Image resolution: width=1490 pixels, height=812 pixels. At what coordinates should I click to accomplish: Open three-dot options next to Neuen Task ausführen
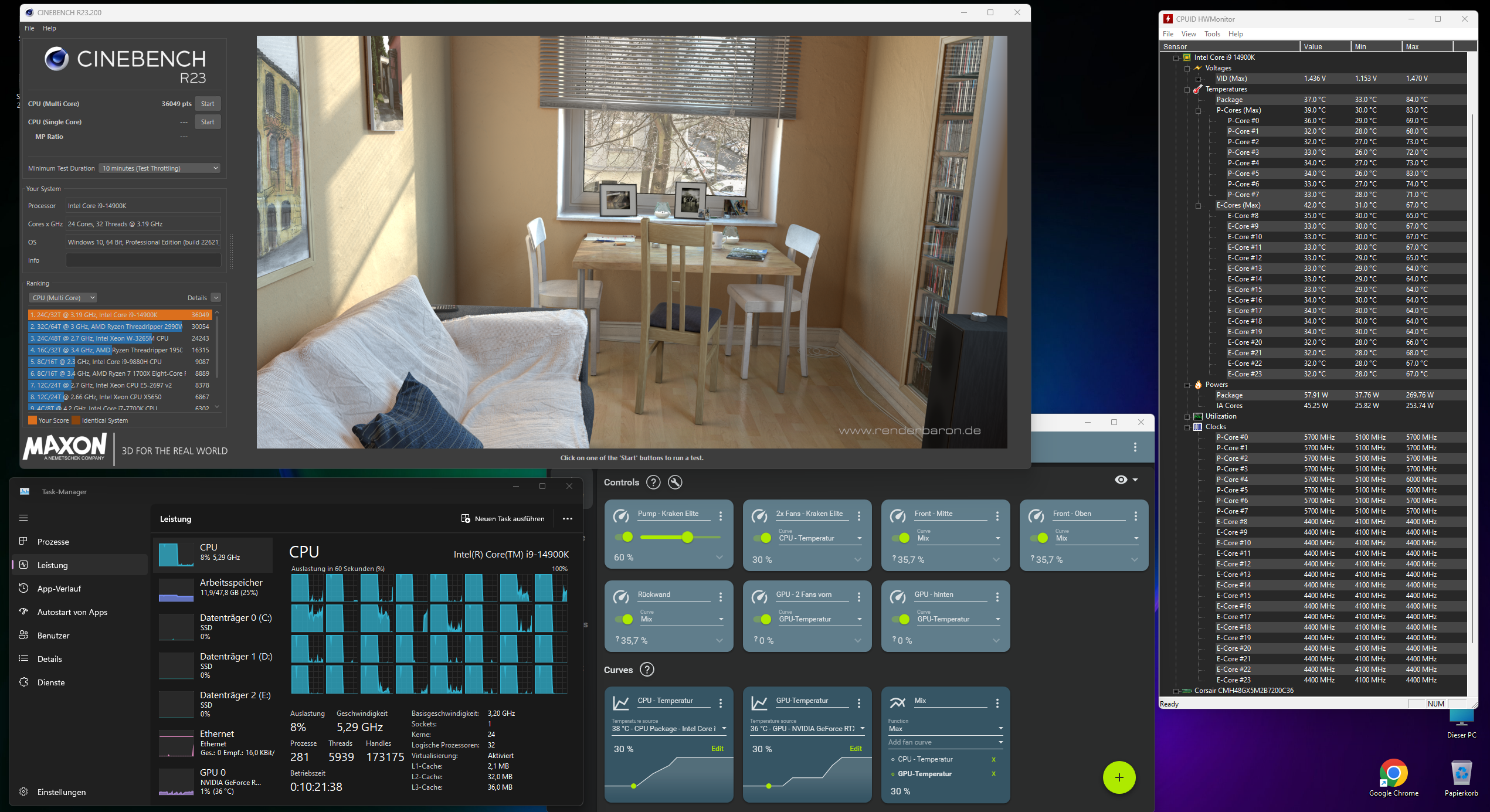[x=567, y=519]
